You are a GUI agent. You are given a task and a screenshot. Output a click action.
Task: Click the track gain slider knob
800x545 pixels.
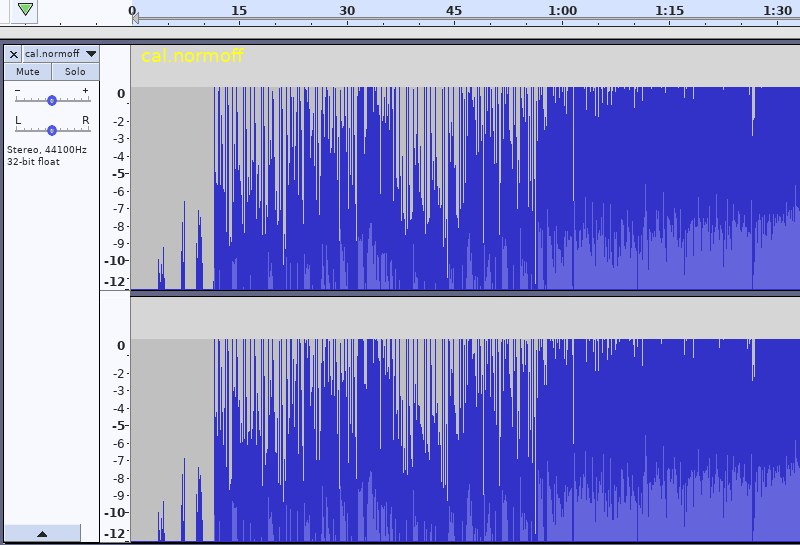[x=52, y=101]
